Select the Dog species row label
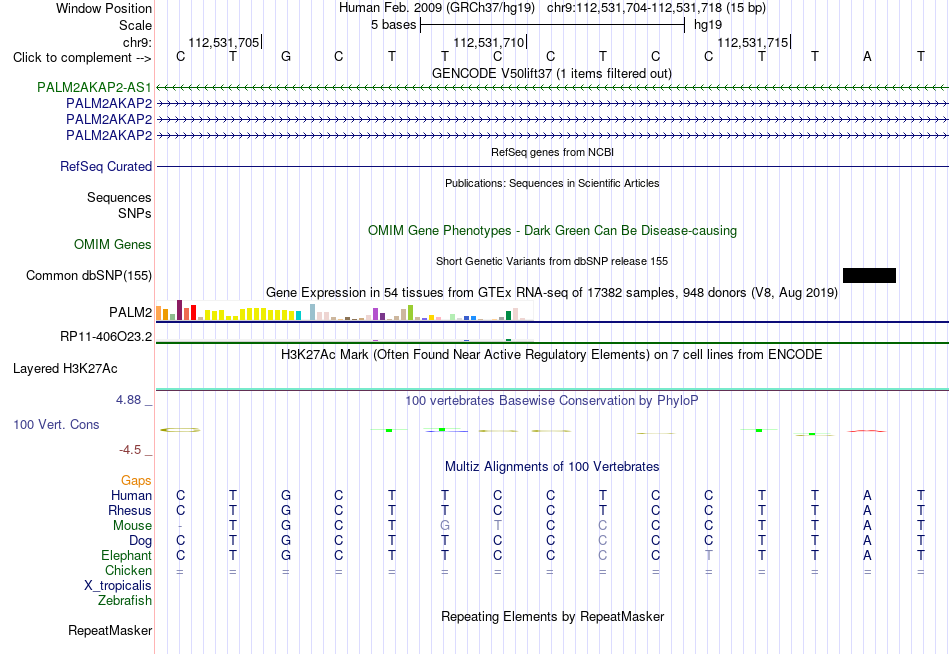This screenshot has width=950, height=654. (140, 540)
